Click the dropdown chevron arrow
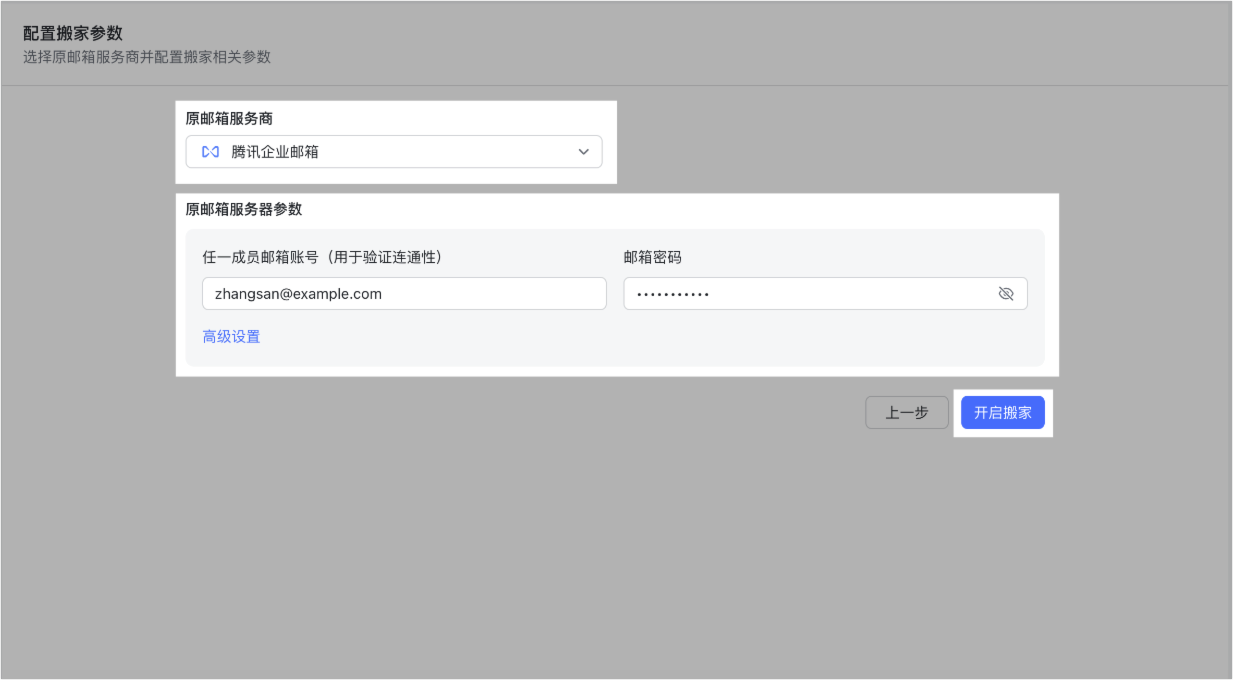 point(584,152)
